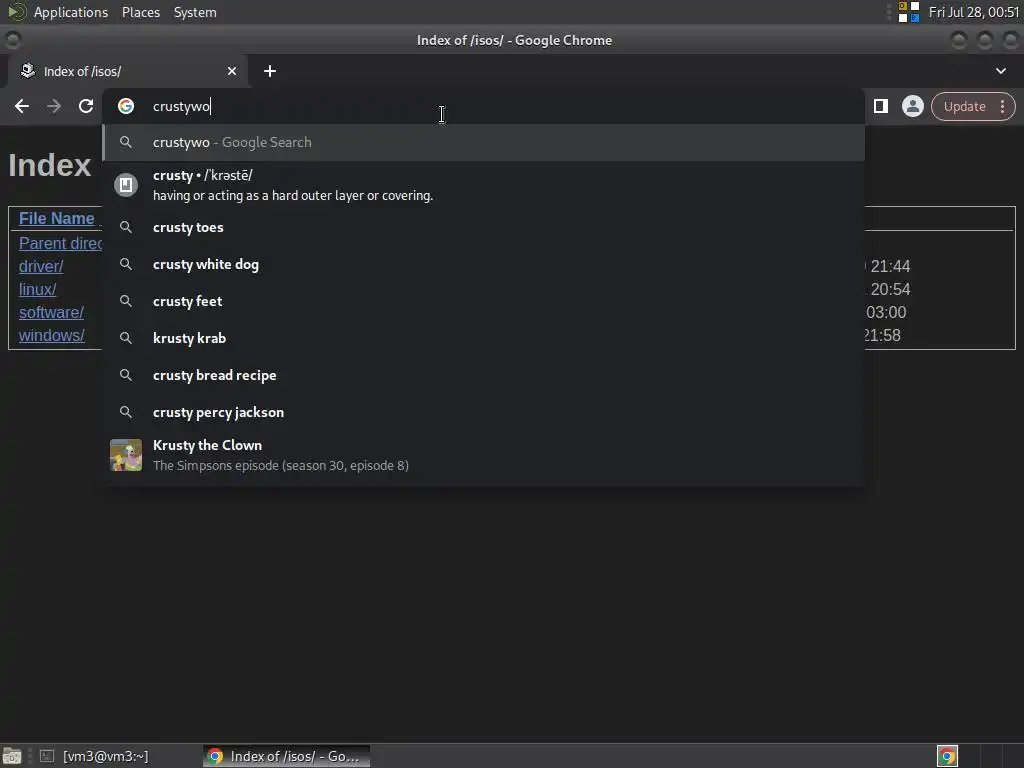The height and width of the screenshot is (768, 1024).
Task: Open the Chrome profile avatar
Action: 912,106
